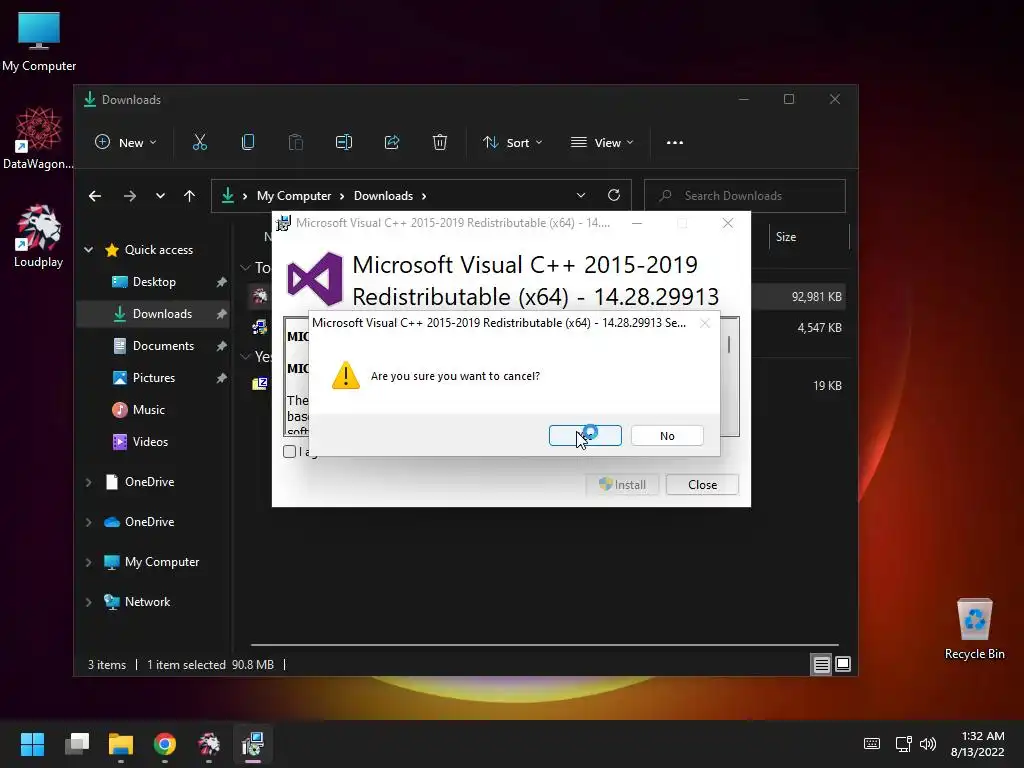Launch Google Chrome from the taskbar
This screenshot has height=768, width=1024.
click(x=165, y=744)
